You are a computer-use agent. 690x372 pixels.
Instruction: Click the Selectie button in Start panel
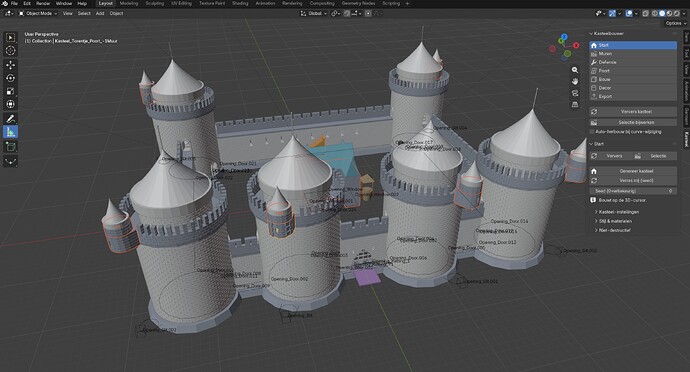pyautogui.click(x=655, y=156)
